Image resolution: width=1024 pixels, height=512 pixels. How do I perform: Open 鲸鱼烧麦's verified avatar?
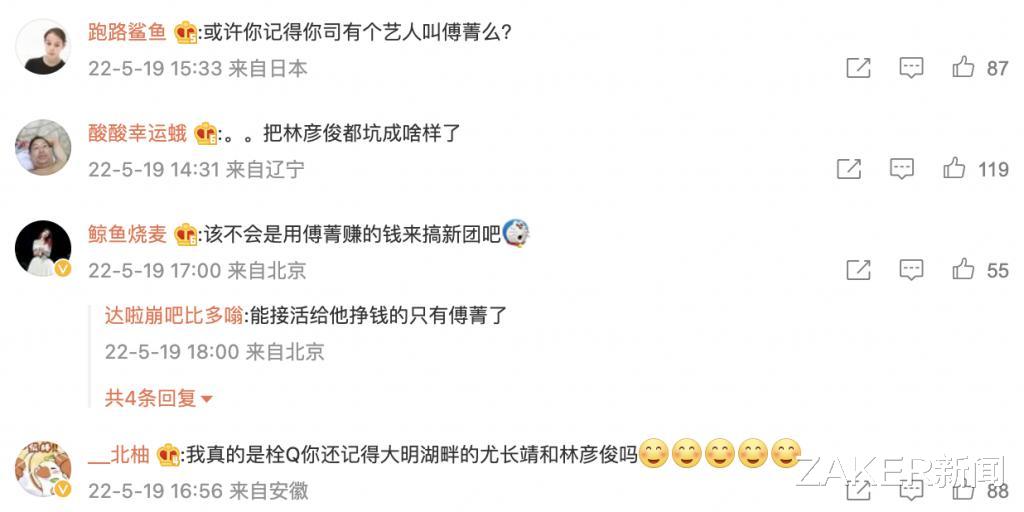click(x=43, y=248)
